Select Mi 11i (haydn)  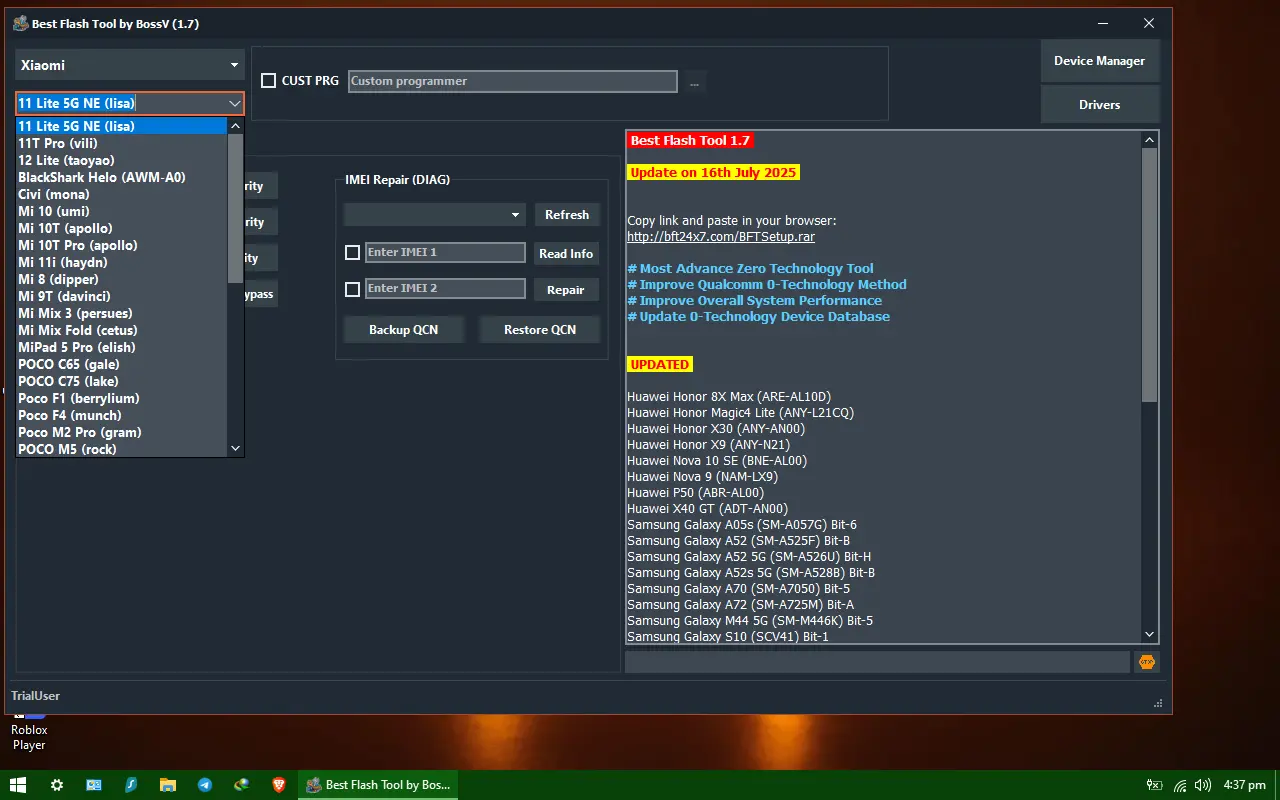click(122, 262)
